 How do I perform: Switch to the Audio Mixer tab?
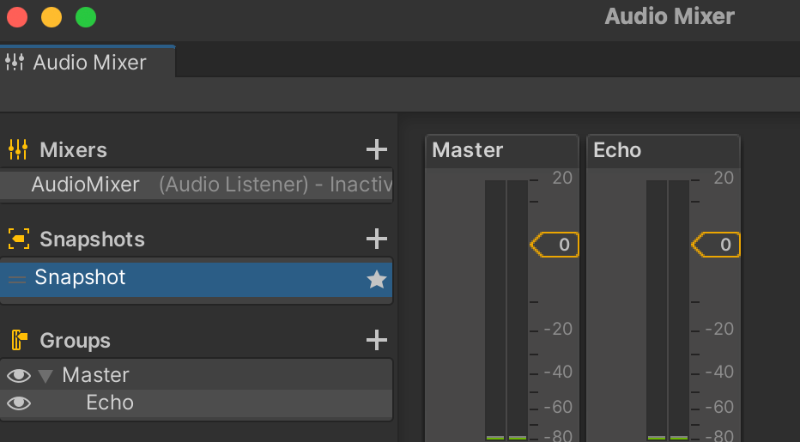coord(89,62)
